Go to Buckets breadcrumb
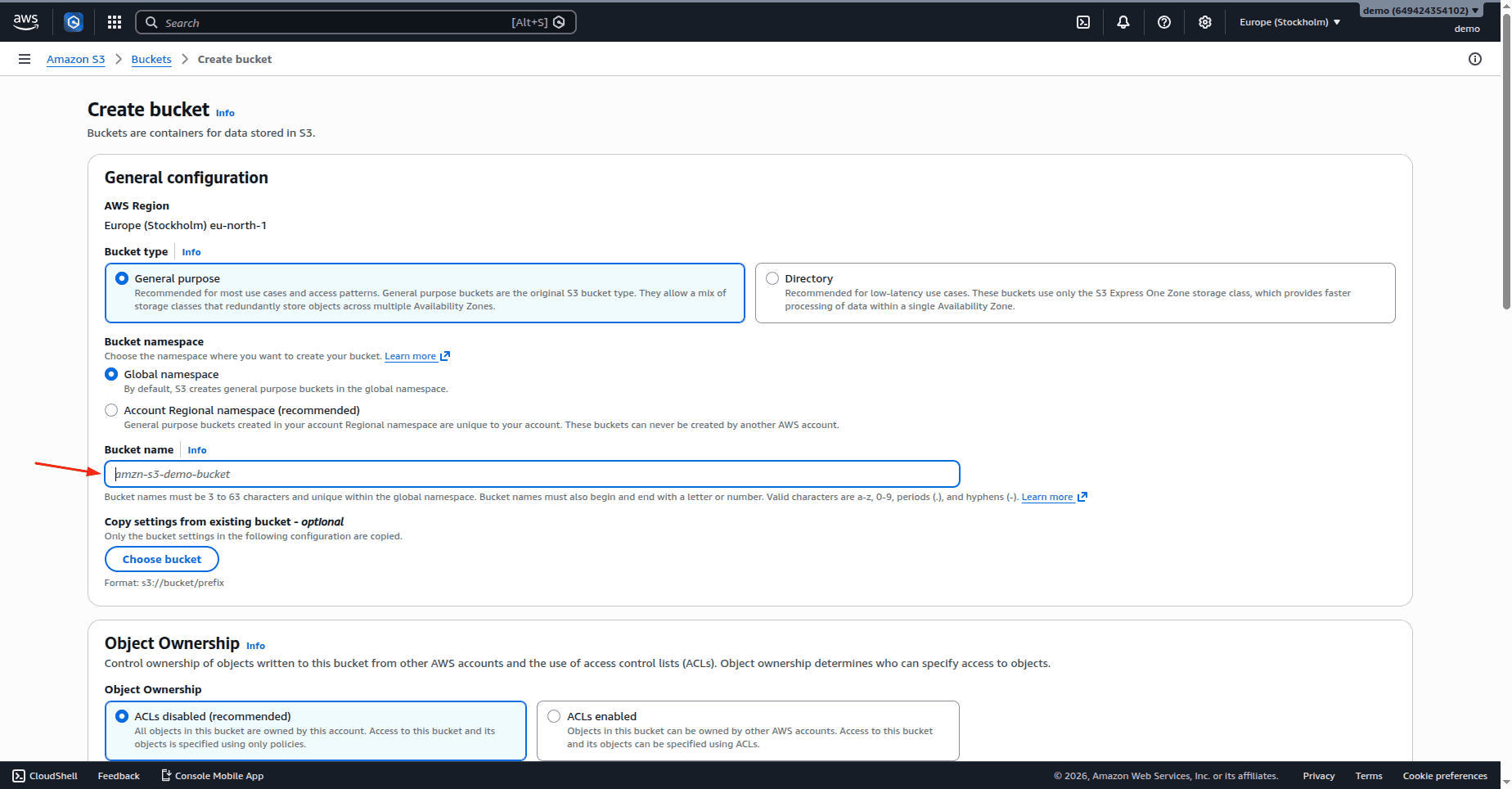This screenshot has width=1512, height=789. tap(151, 59)
